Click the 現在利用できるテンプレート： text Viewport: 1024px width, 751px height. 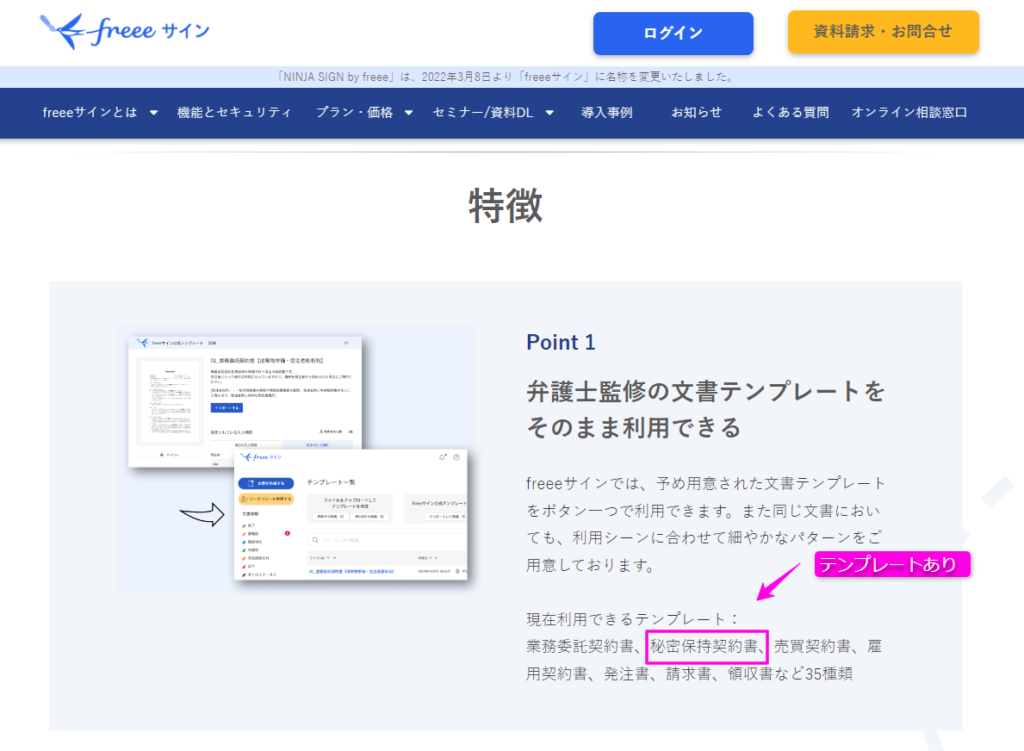tap(633, 618)
